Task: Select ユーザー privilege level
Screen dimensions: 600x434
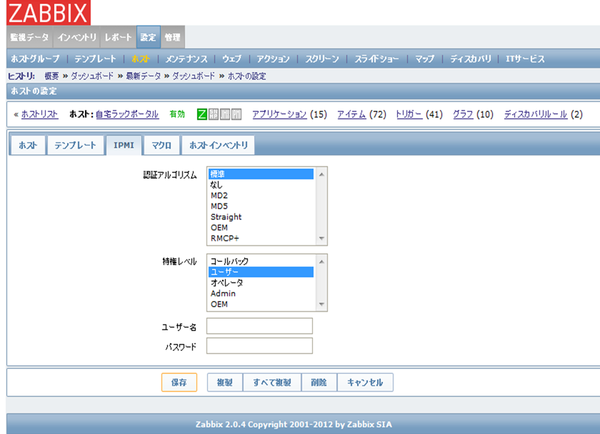Action: [x=261, y=272]
